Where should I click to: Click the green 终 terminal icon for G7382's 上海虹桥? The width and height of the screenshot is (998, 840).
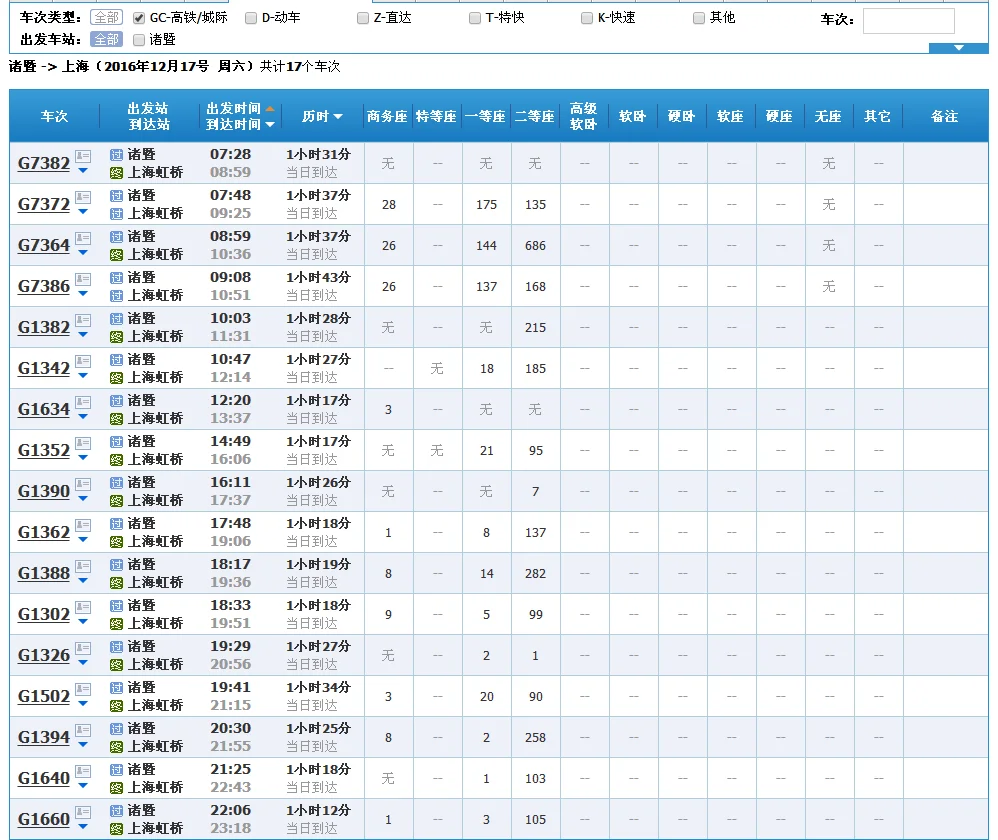click(115, 171)
